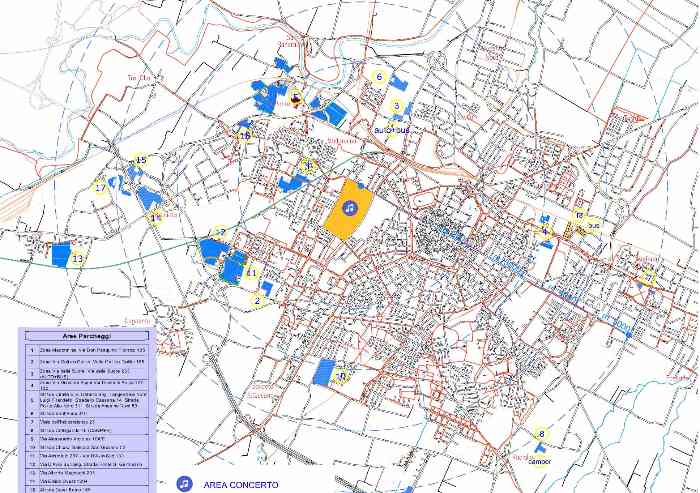Click parking marker number 10
700x493 pixels.
coord(342,376)
